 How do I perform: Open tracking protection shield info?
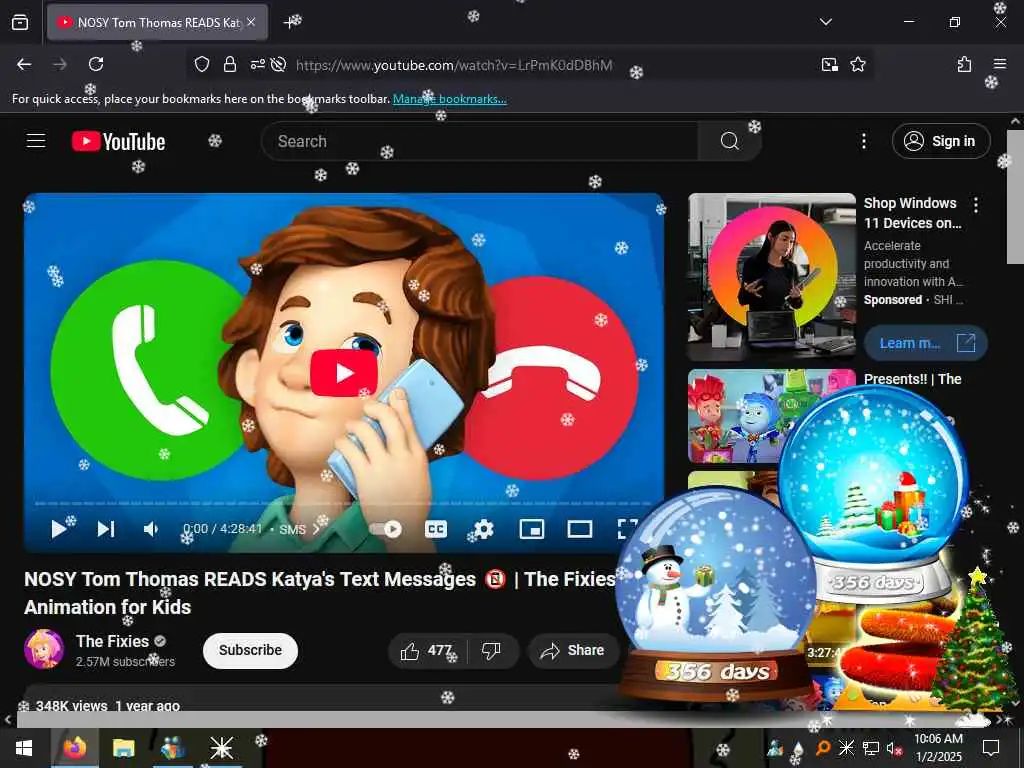(202, 64)
